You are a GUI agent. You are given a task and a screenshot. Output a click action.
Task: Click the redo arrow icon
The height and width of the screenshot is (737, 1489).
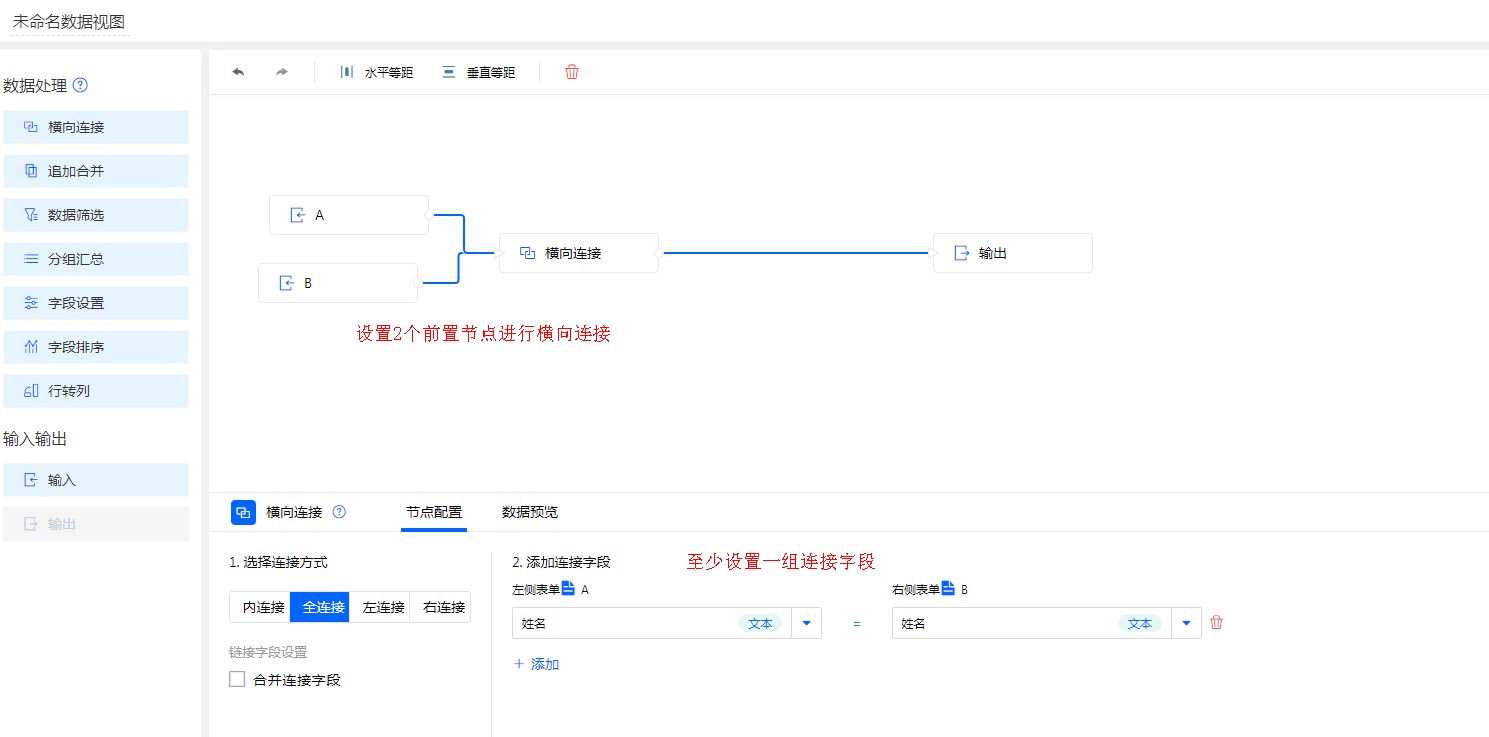(x=282, y=72)
